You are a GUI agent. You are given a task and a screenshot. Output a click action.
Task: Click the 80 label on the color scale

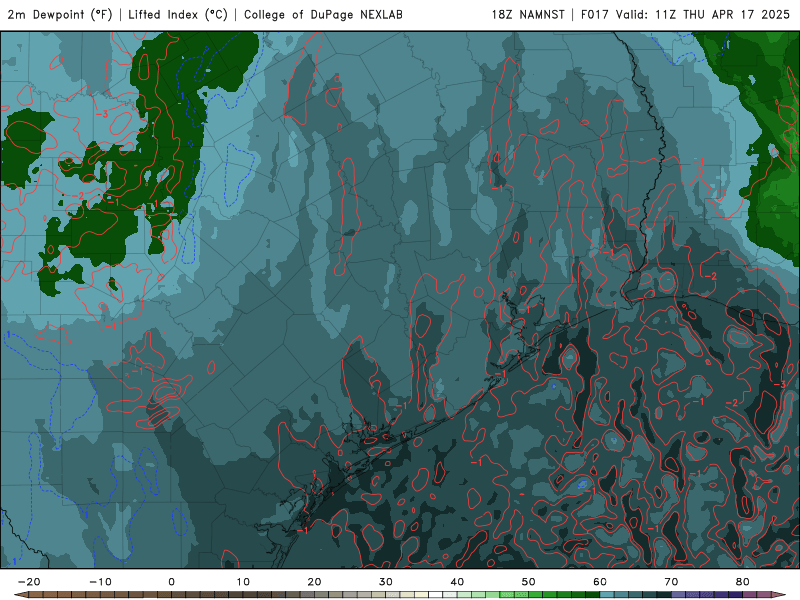743,582
